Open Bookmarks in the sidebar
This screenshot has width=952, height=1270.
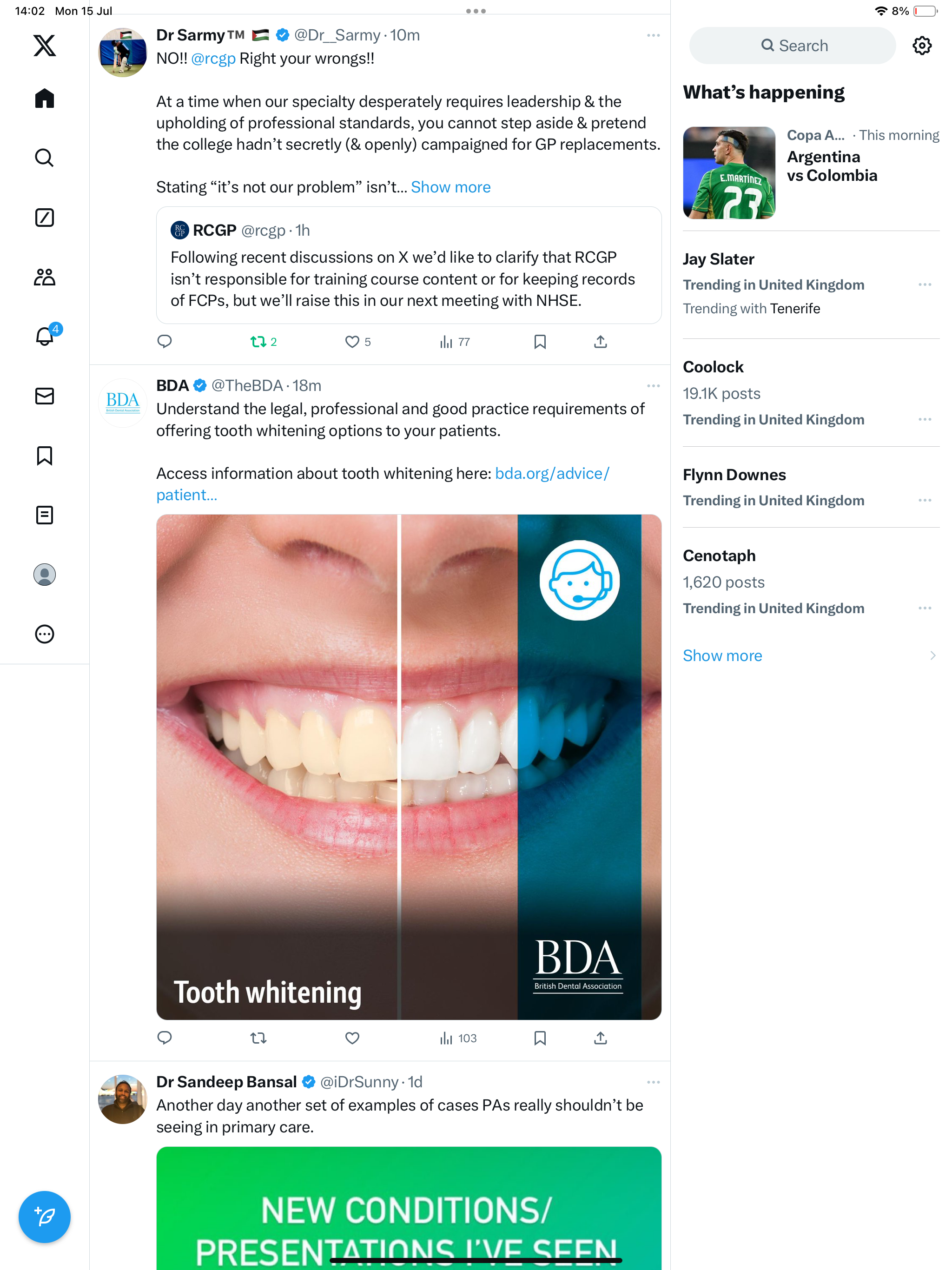click(44, 456)
